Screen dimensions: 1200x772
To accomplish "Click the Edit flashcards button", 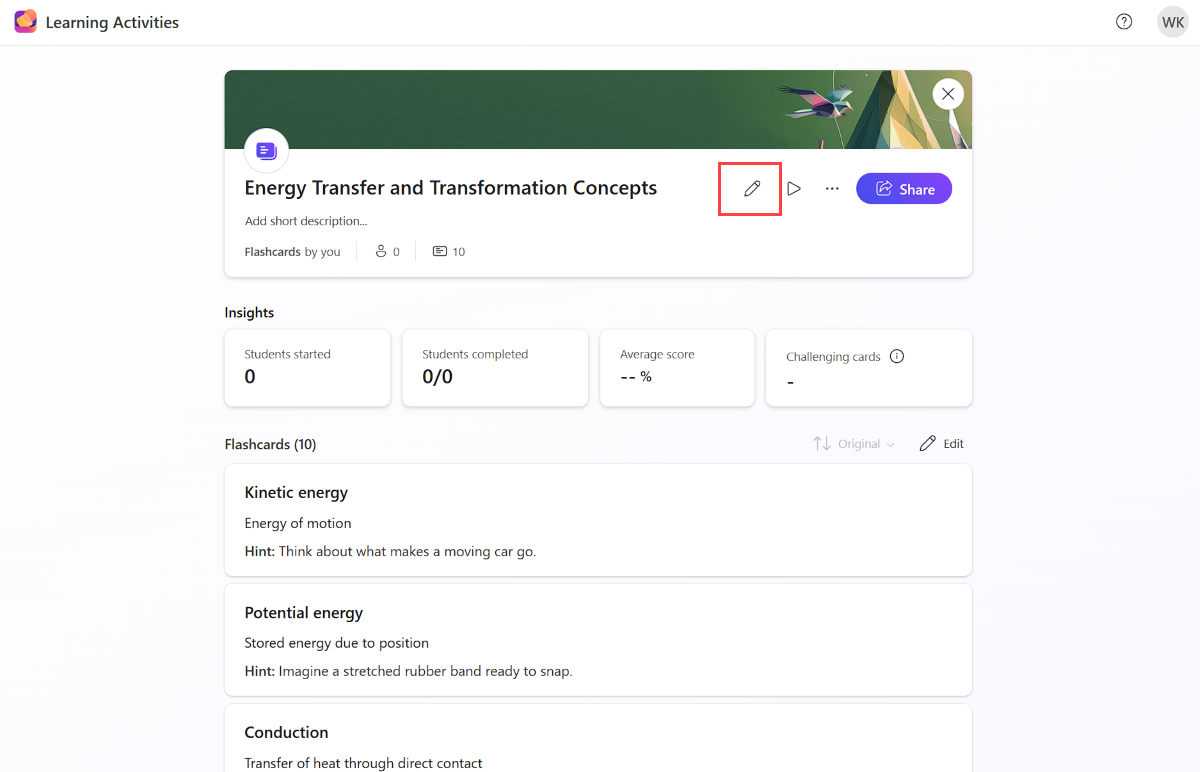I will tap(942, 444).
